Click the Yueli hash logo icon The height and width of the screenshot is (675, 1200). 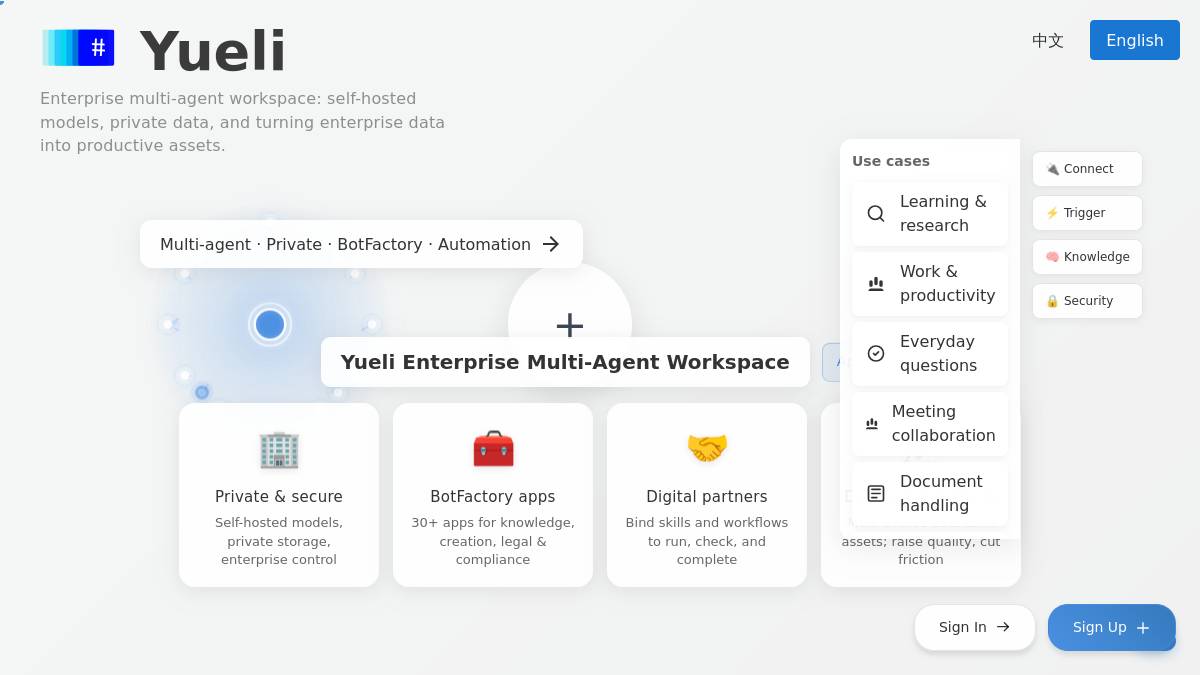pyautogui.click(x=78, y=48)
